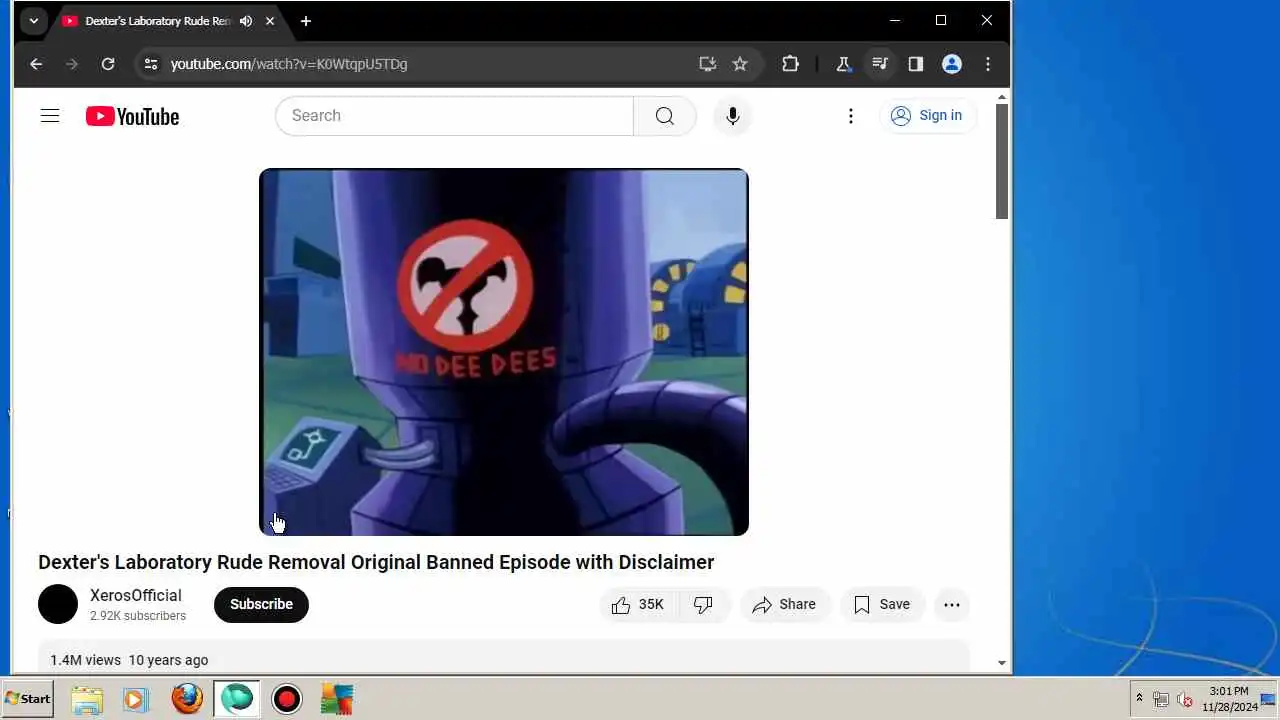Image resolution: width=1280 pixels, height=720 pixels.
Task: Open media controls in Chrome toolbar
Action: [x=879, y=64]
